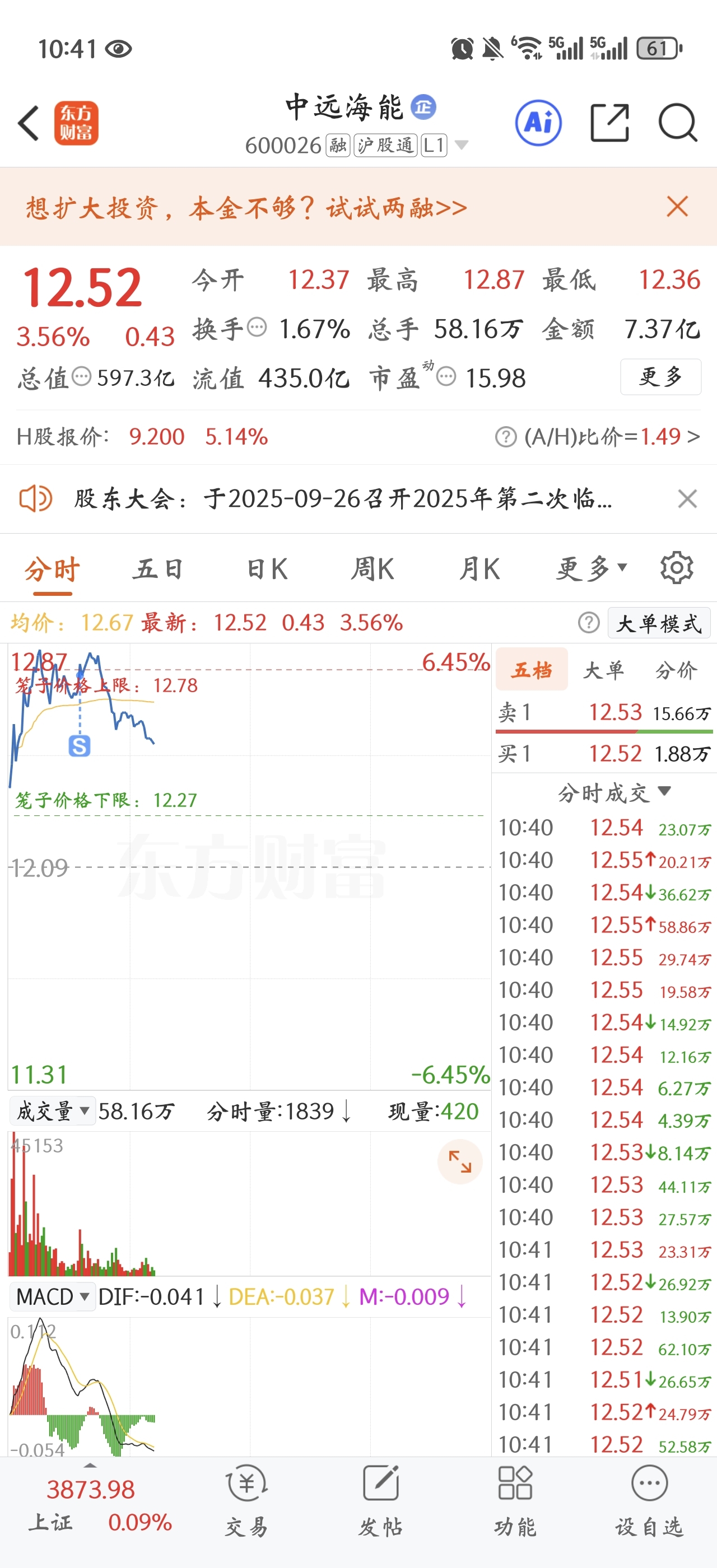Screen dimensions: 717x1568
Task: Close the 两融 promotion banner
Action: coord(677,206)
